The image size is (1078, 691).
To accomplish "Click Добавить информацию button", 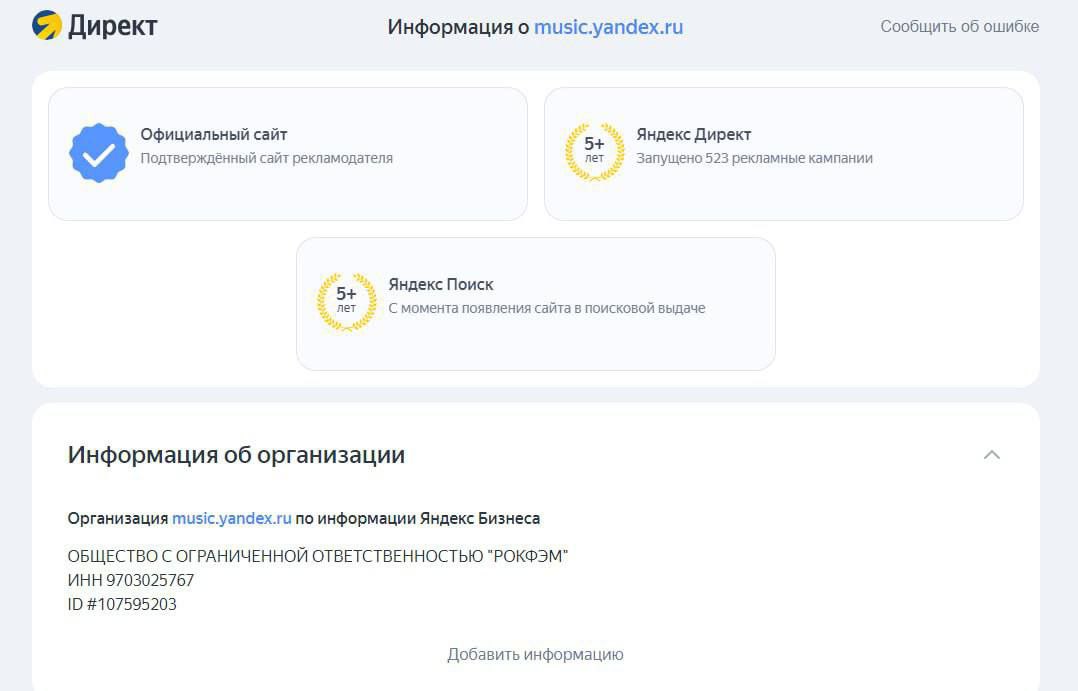I will (x=535, y=654).
